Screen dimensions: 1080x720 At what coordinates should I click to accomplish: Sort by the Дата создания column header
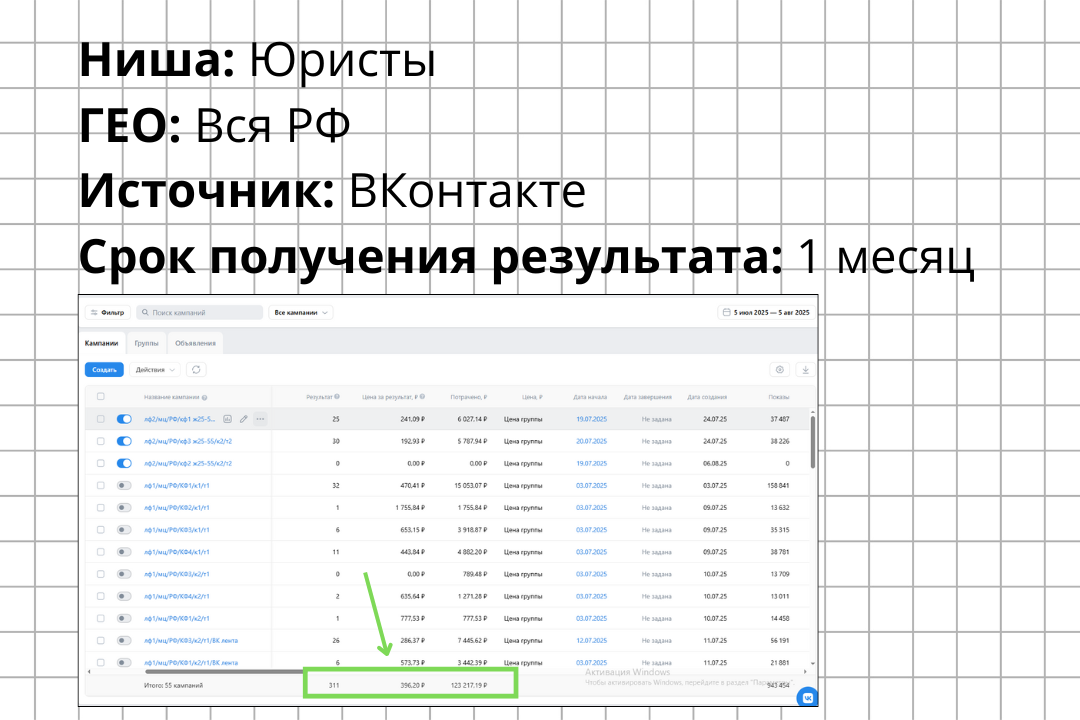coord(707,397)
